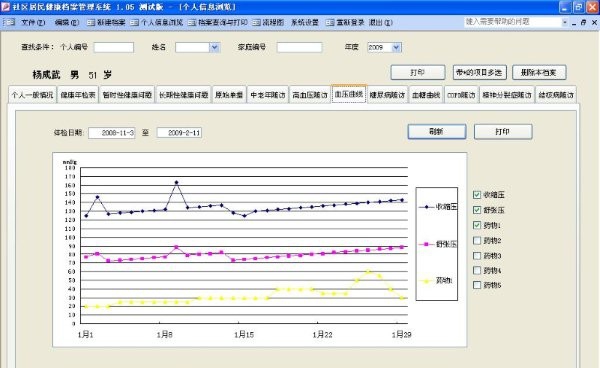The image size is (600, 368).
Task: Click the 家庭编号 input field
Action: (x=299, y=47)
